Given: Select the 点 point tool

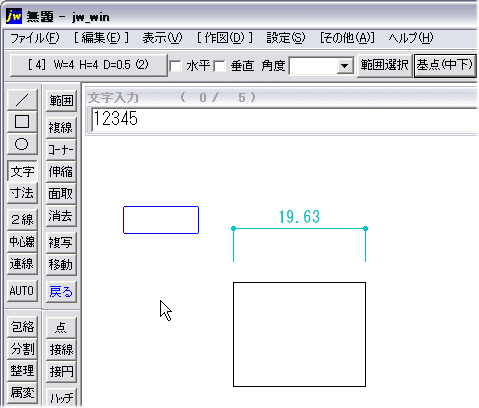Looking at the screenshot, I should 61,328.
